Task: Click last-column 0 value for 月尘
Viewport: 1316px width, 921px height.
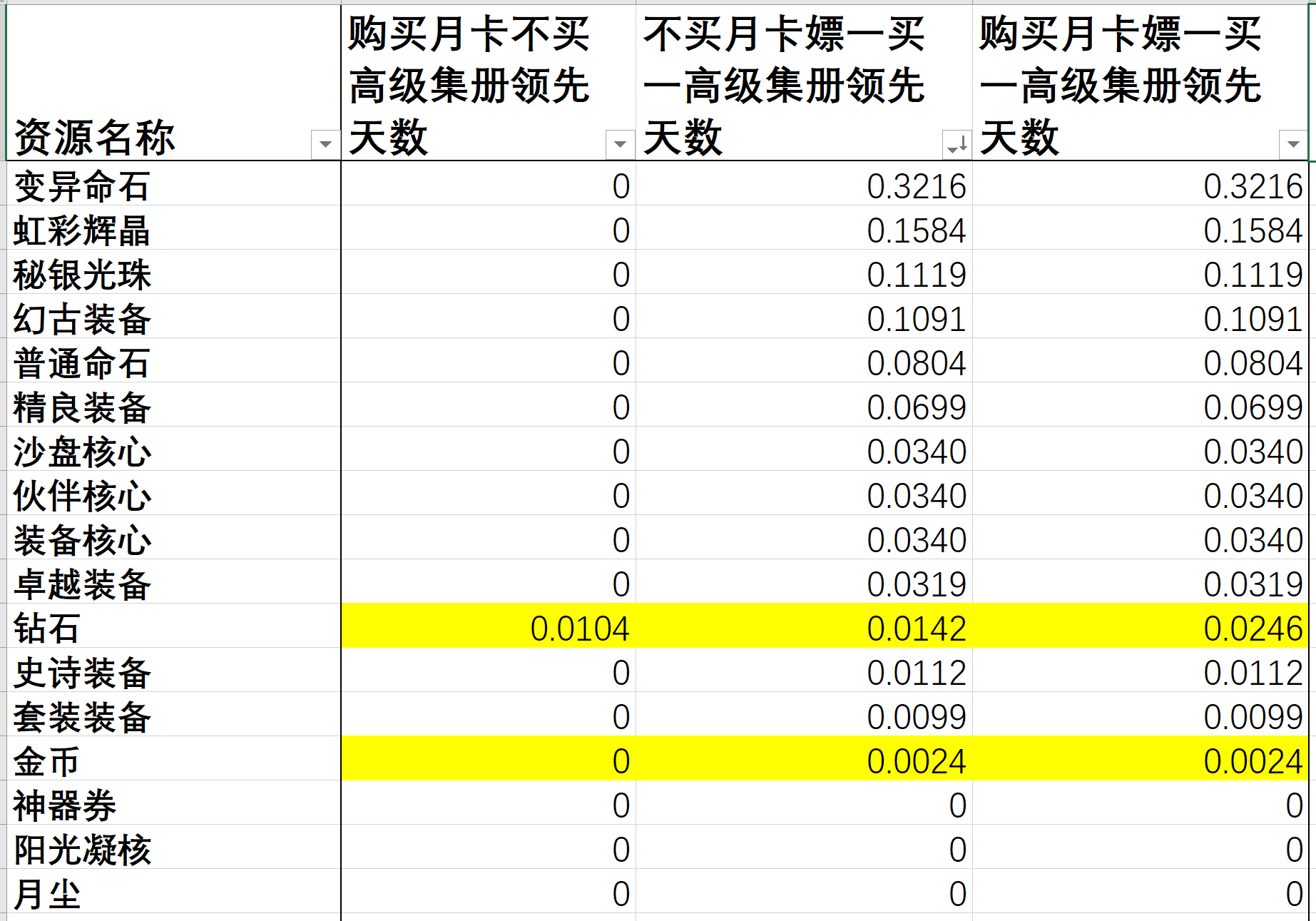Action: point(1141,892)
